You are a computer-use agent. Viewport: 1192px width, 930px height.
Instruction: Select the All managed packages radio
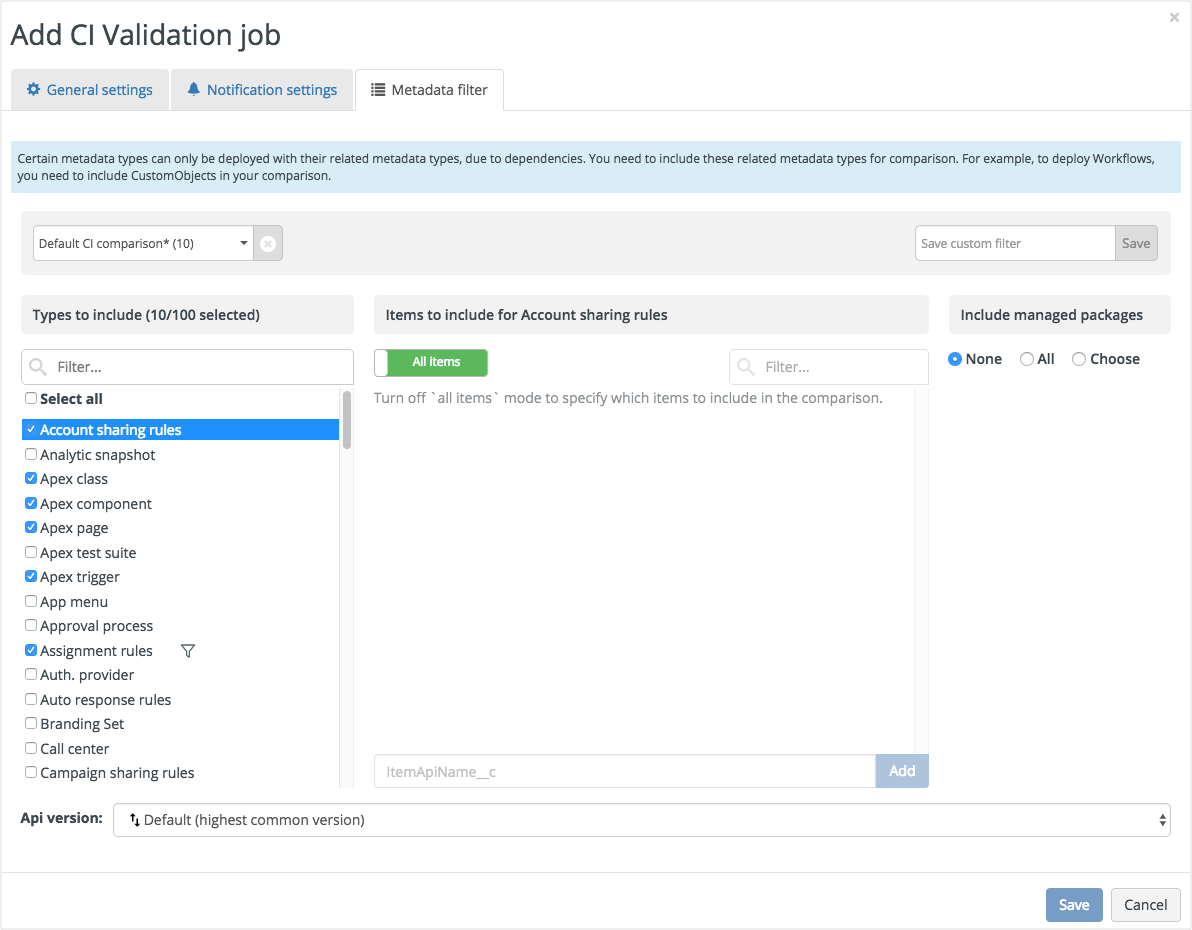pos(1027,359)
